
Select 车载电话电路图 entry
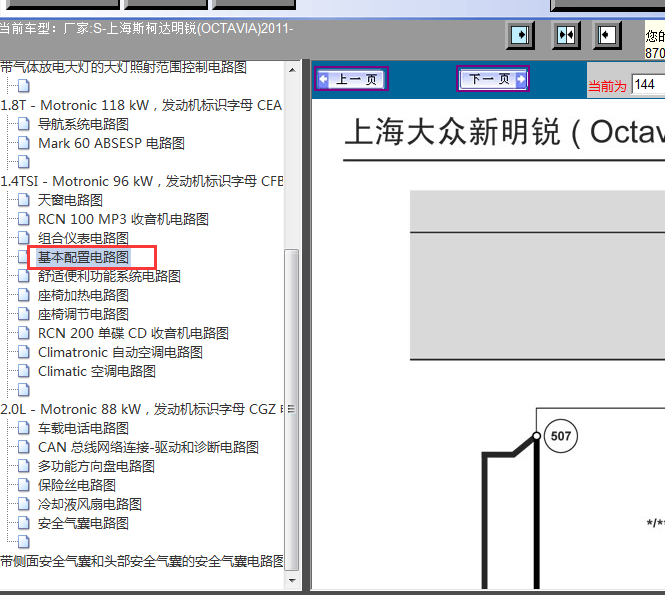83,428
